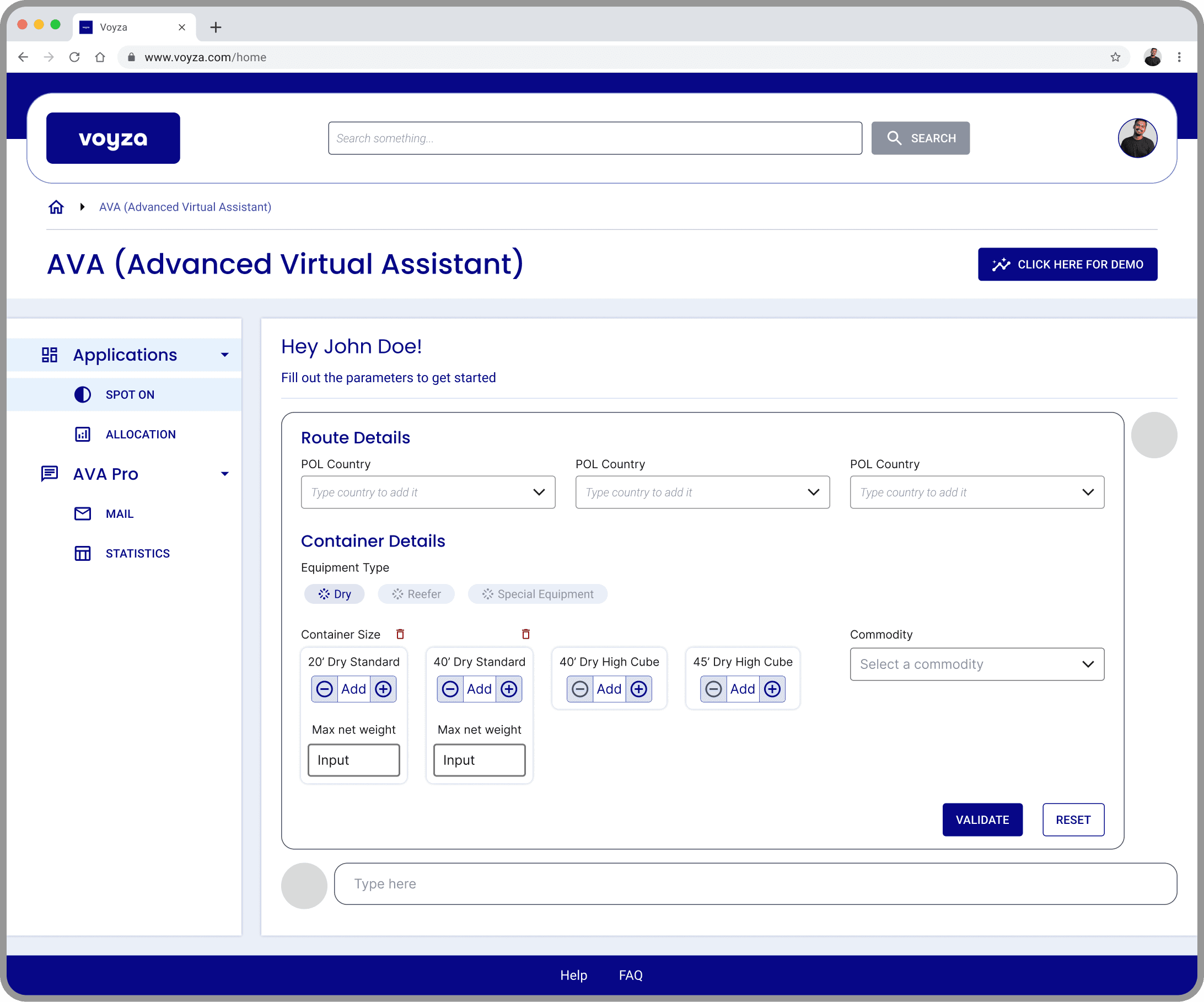
Task: Decrease 20' Dry Standard quantity
Action: point(325,689)
